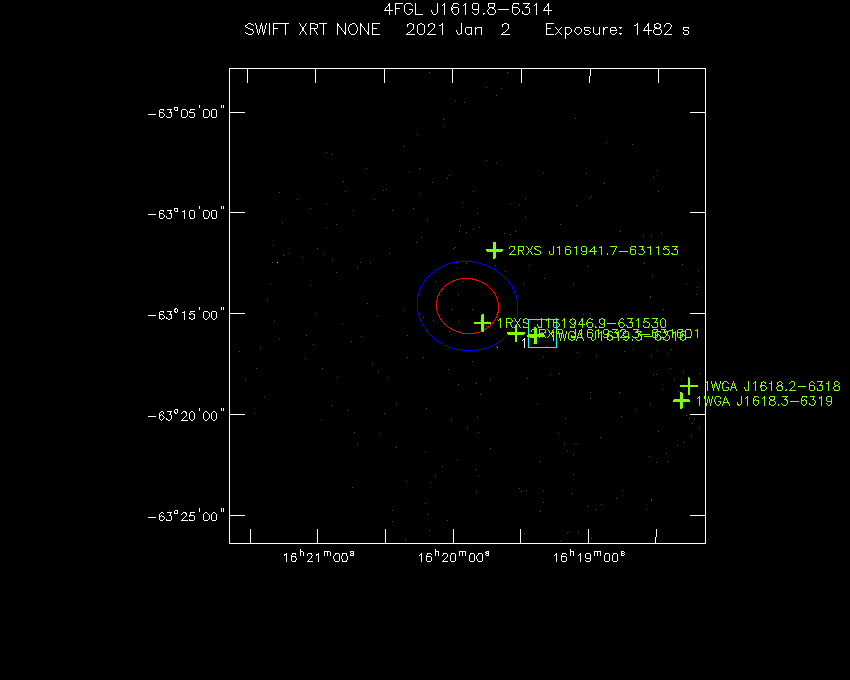Select the SWIFT XRT NONE instrument label
The width and height of the screenshot is (850, 680).
312,29
